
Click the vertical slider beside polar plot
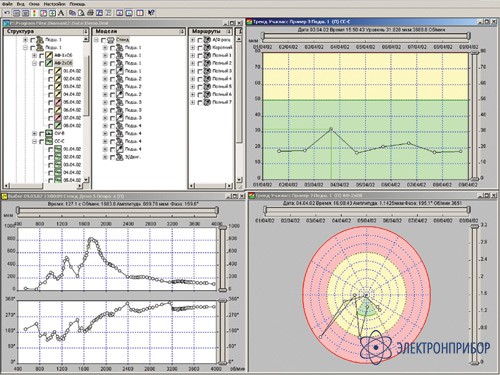[x=474, y=295]
